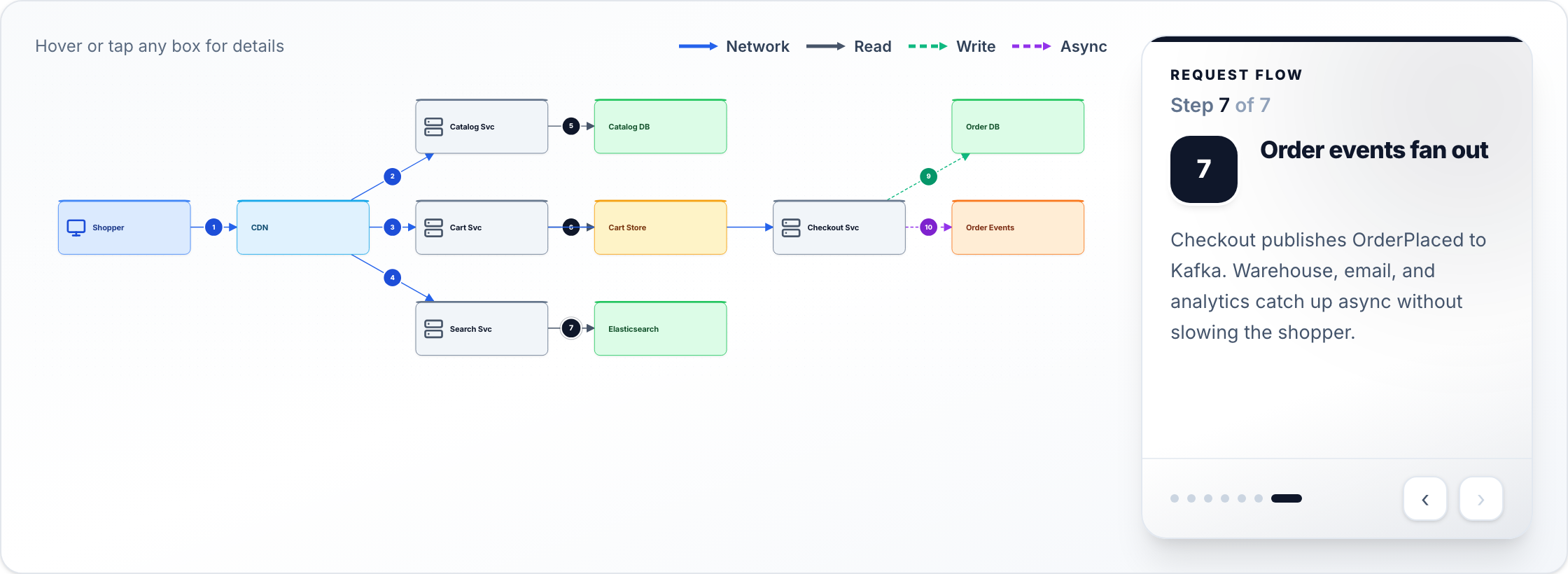The width and height of the screenshot is (1568, 574).
Task: Select step badge 4 toward Search Svc
Action: [x=392, y=278]
